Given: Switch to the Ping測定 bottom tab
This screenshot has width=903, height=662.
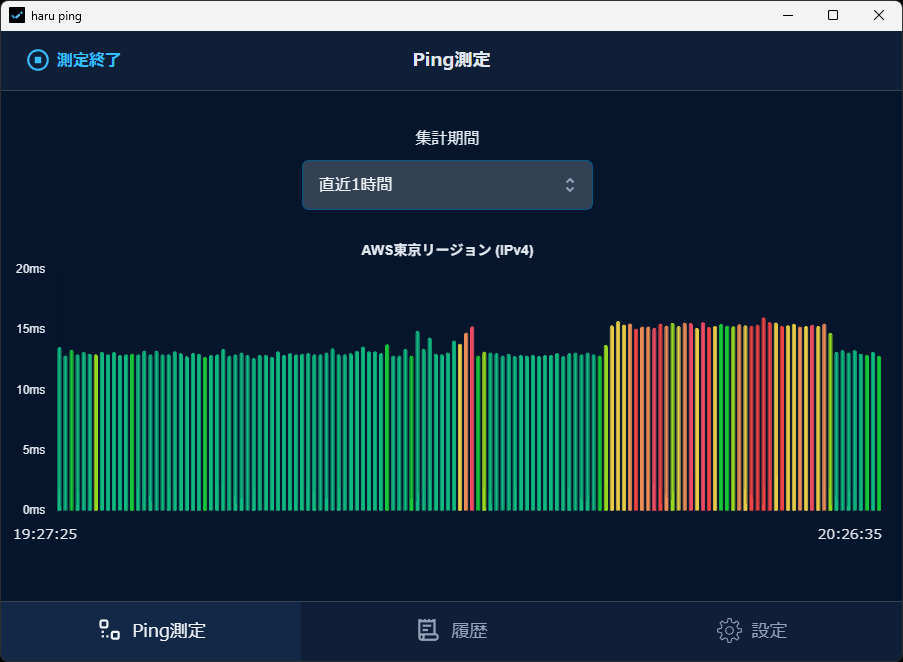Looking at the screenshot, I should (x=151, y=631).
